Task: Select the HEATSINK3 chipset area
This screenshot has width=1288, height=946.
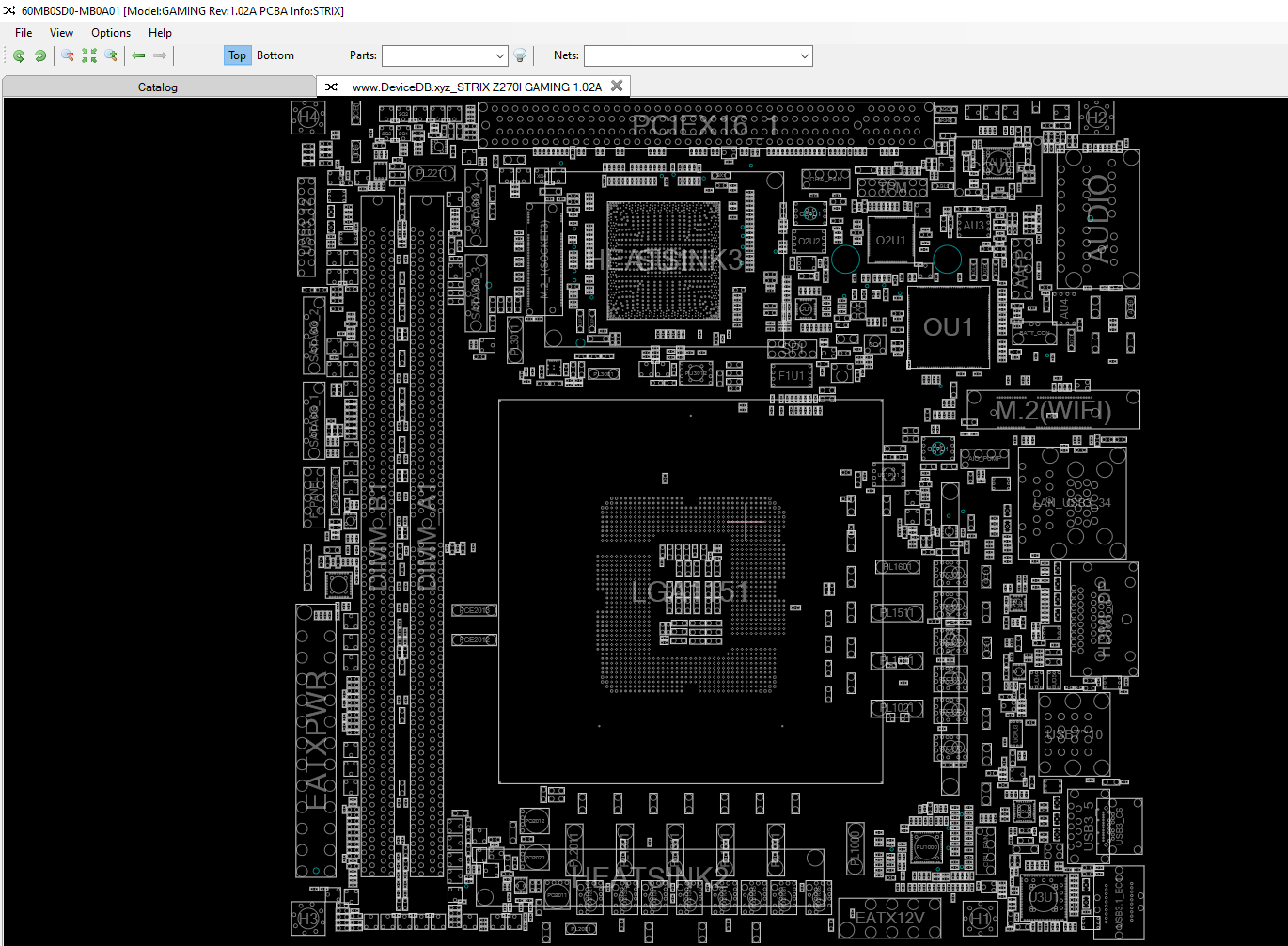Action: (665, 259)
